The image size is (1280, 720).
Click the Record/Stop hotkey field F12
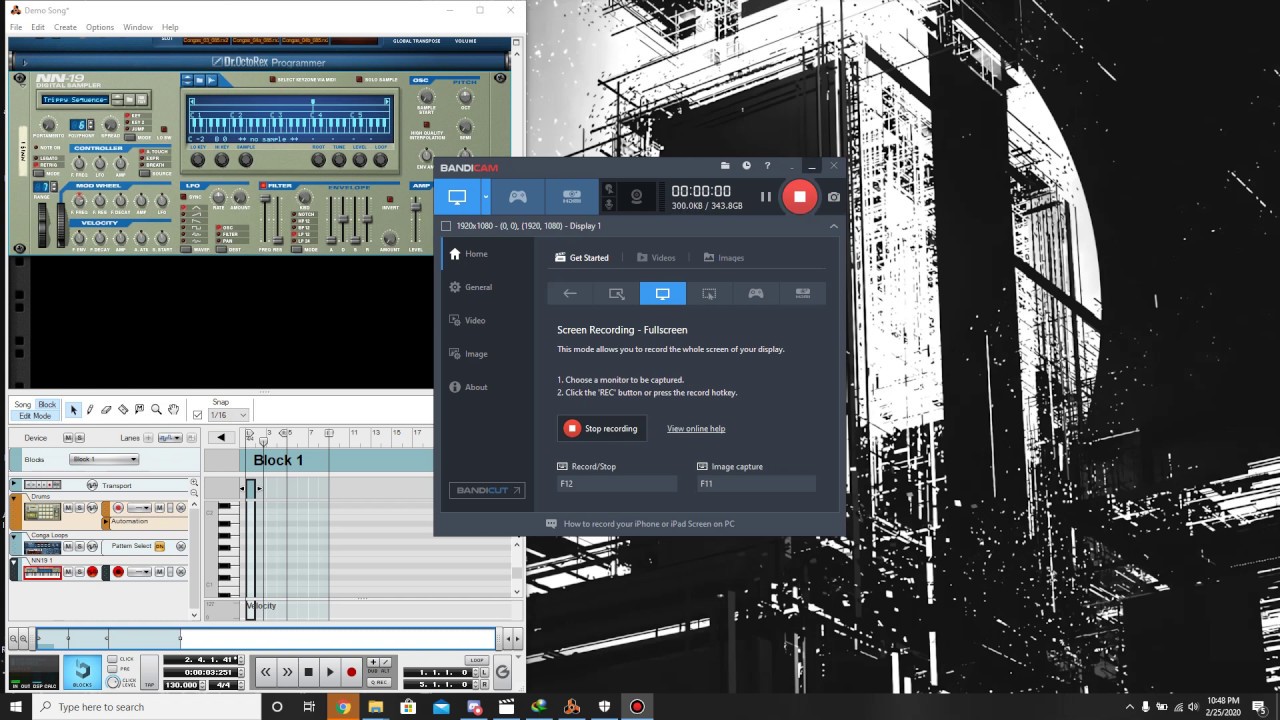point(617,483)
